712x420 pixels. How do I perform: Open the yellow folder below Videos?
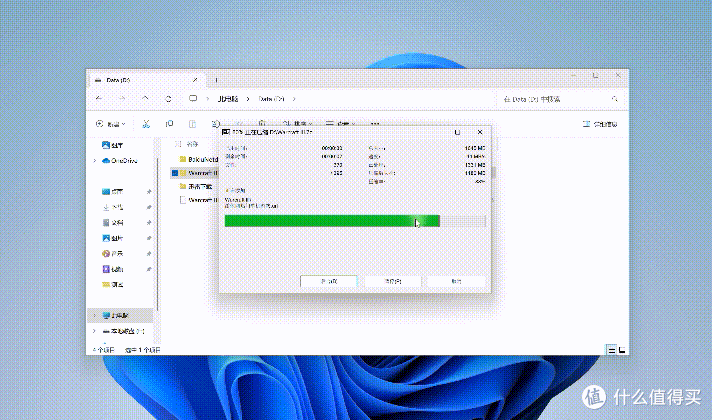[x=113, y=285]
